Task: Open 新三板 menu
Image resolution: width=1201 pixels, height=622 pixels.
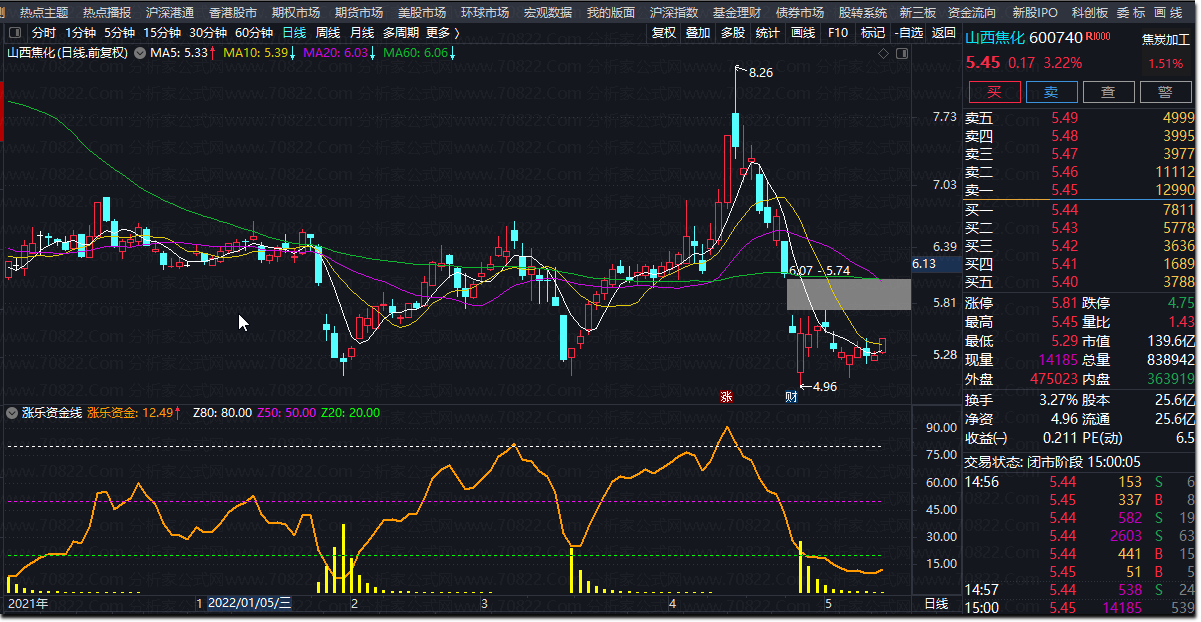Action: 918,13
